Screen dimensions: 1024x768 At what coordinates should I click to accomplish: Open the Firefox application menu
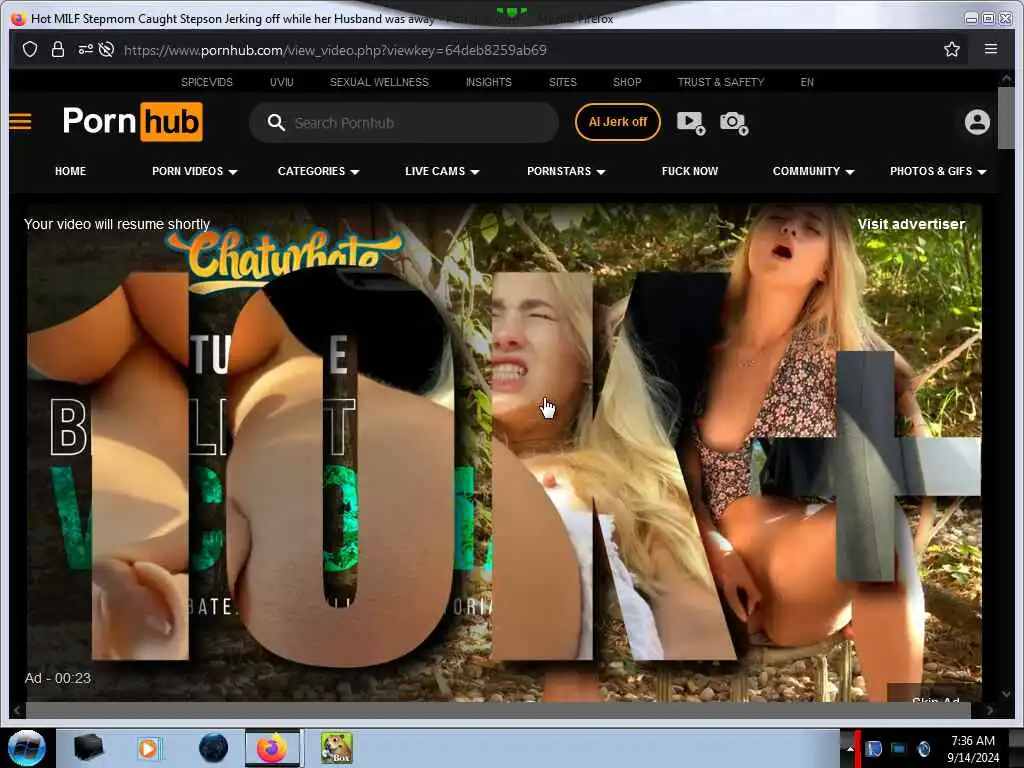pos(991,49)
